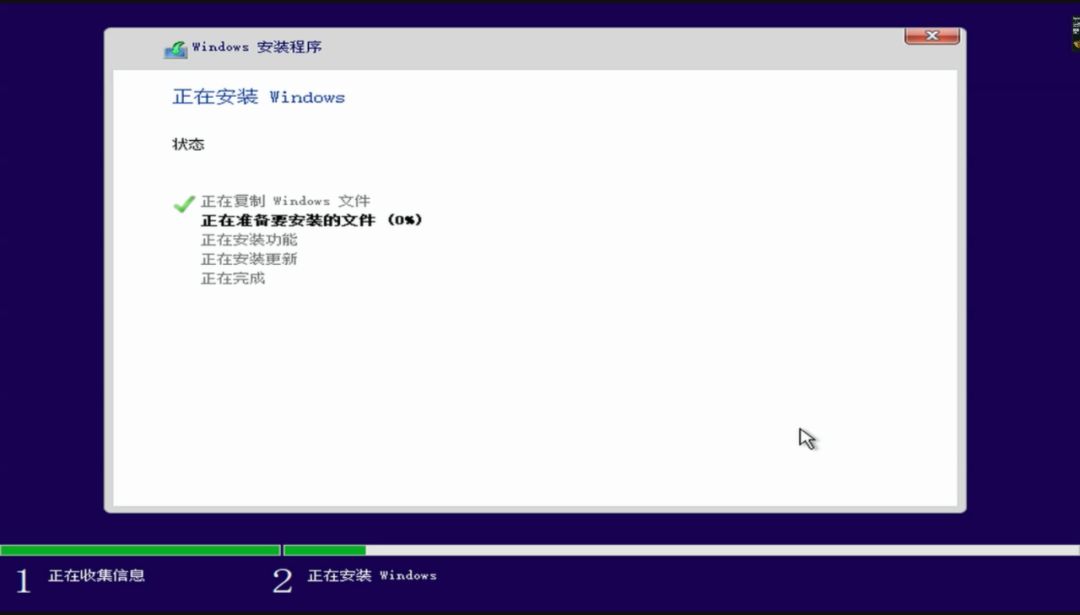Click the "状态" status label
This screenshot has height=615, width=1080.
(189, 143)
